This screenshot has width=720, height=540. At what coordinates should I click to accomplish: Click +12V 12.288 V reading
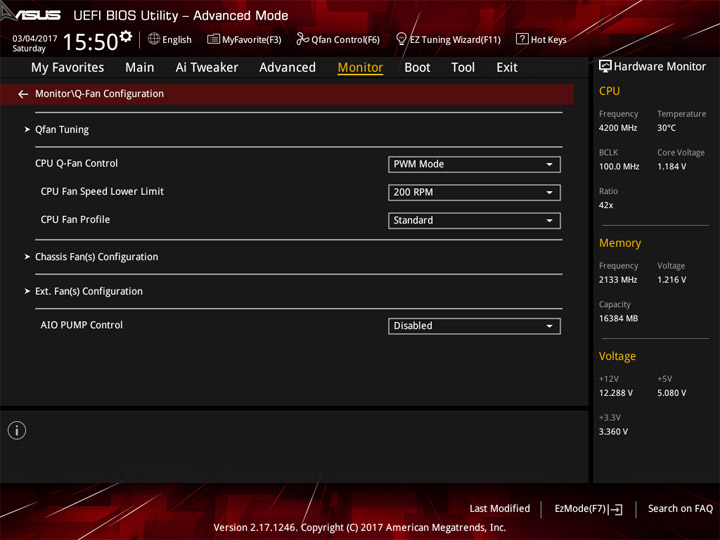(x=615, y=393)
